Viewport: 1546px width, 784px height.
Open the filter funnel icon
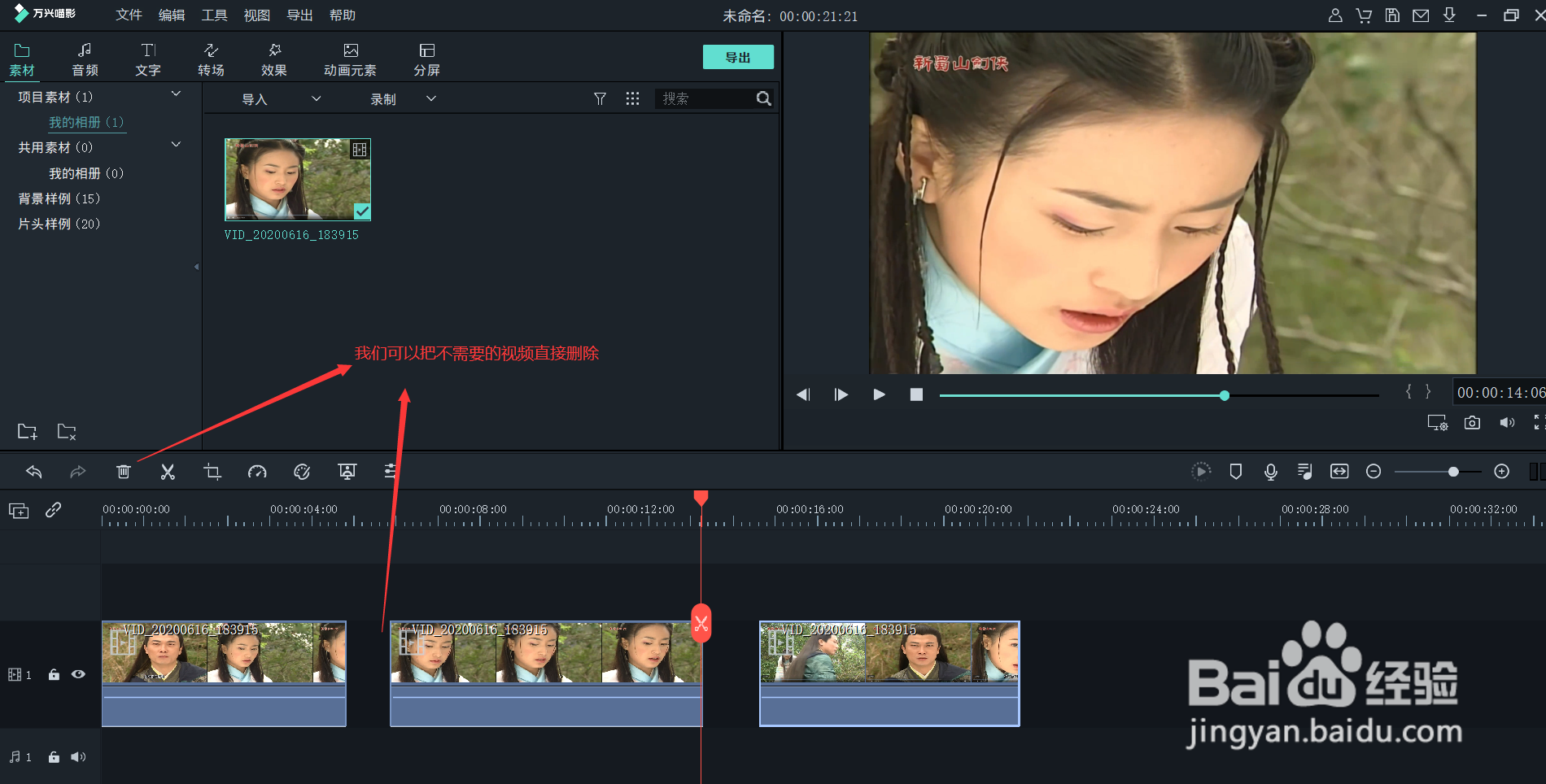(600, 98)
